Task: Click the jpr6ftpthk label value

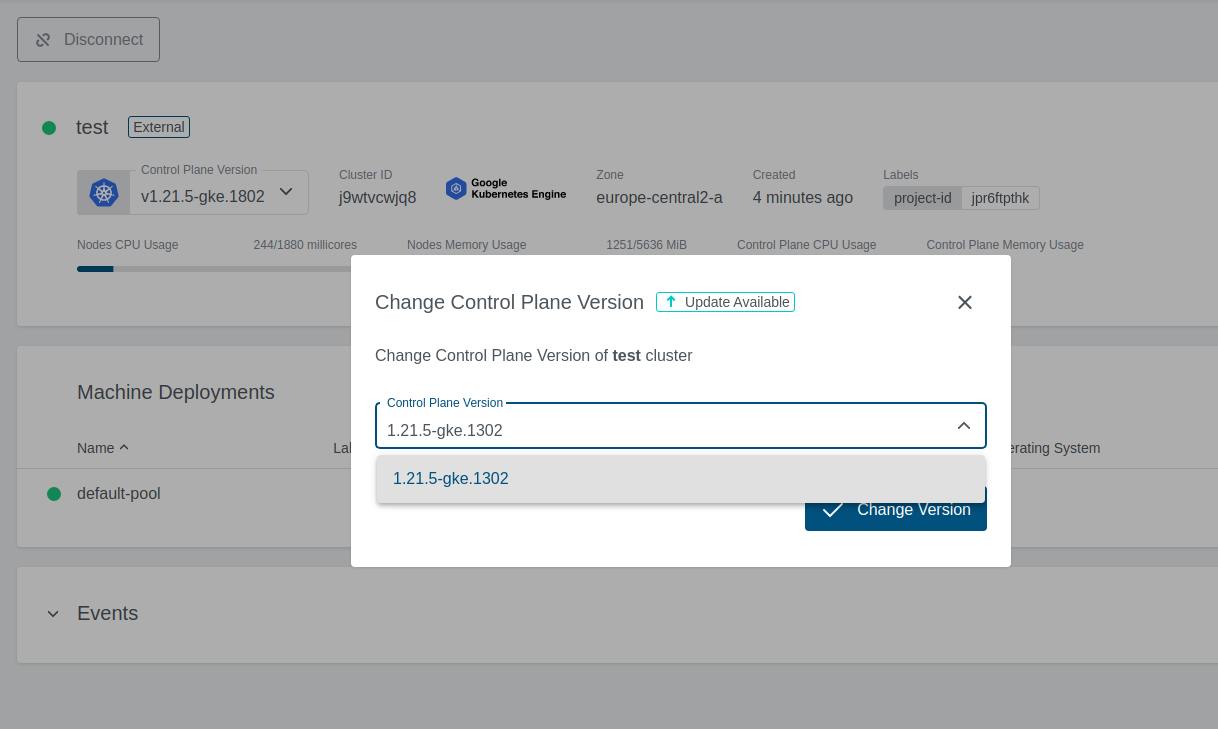Action: click(x=1000, y=198)
